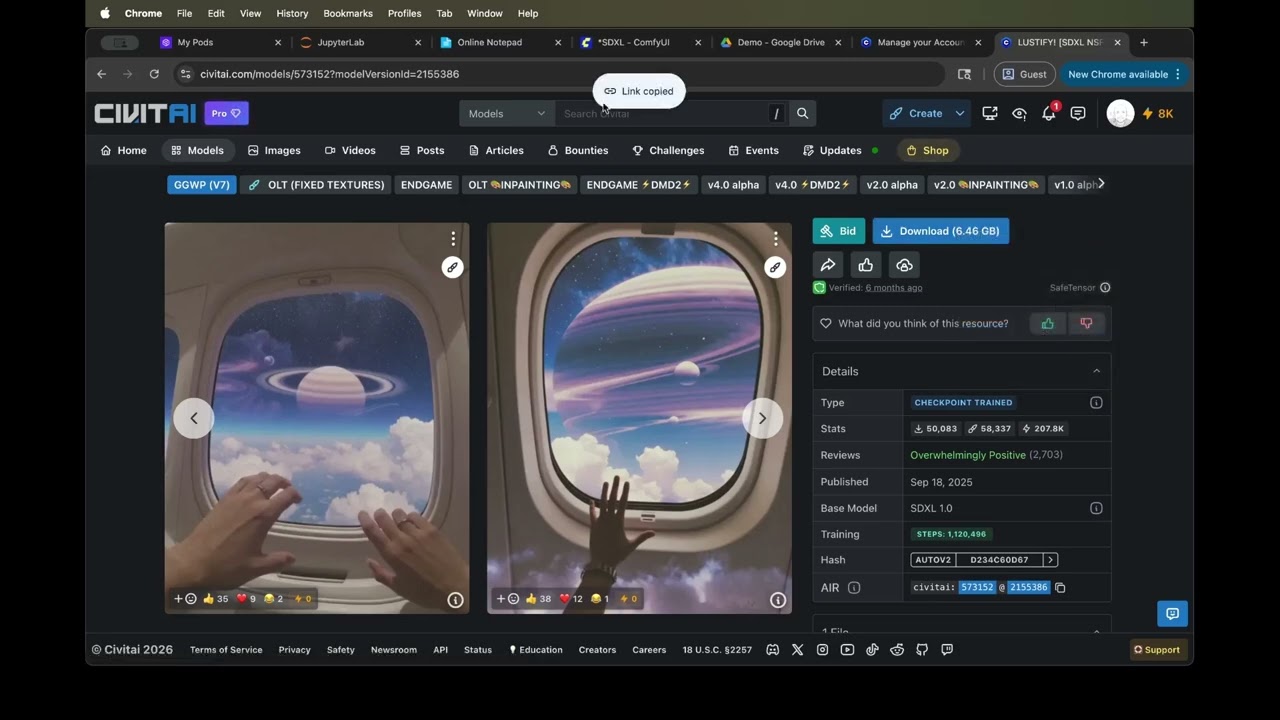The width and height of the screenshot is (1280, 720).
Task: Click the SafeTensor info icon
Action: pos(1105,288)
